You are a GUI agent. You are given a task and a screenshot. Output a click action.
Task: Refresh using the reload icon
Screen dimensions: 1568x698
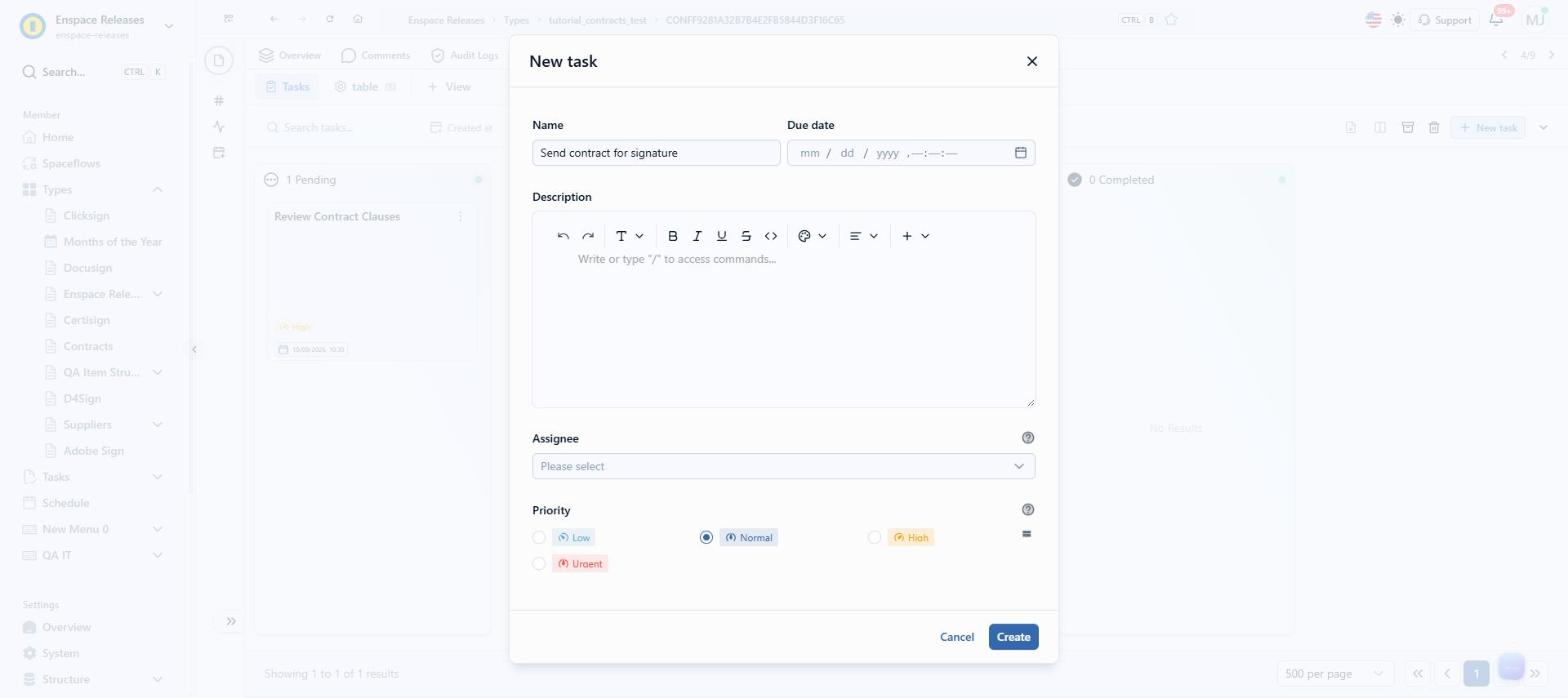click(330, 20)
